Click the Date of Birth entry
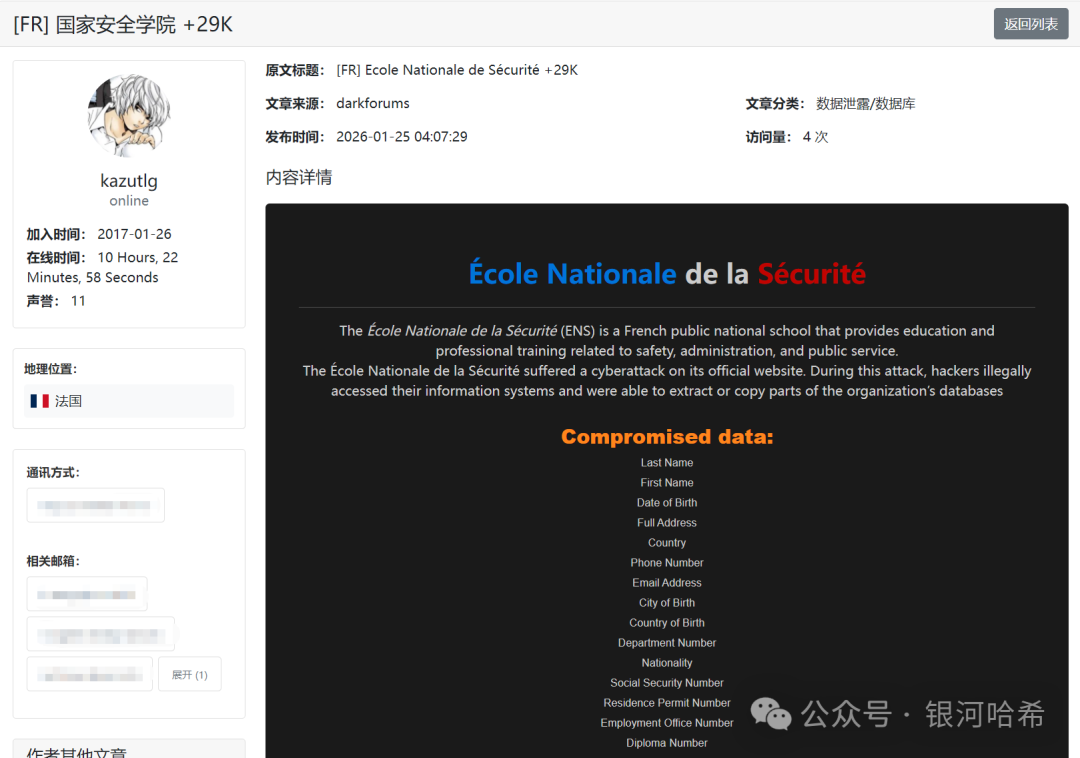1080x758 pixels. (x=667, y=503)
